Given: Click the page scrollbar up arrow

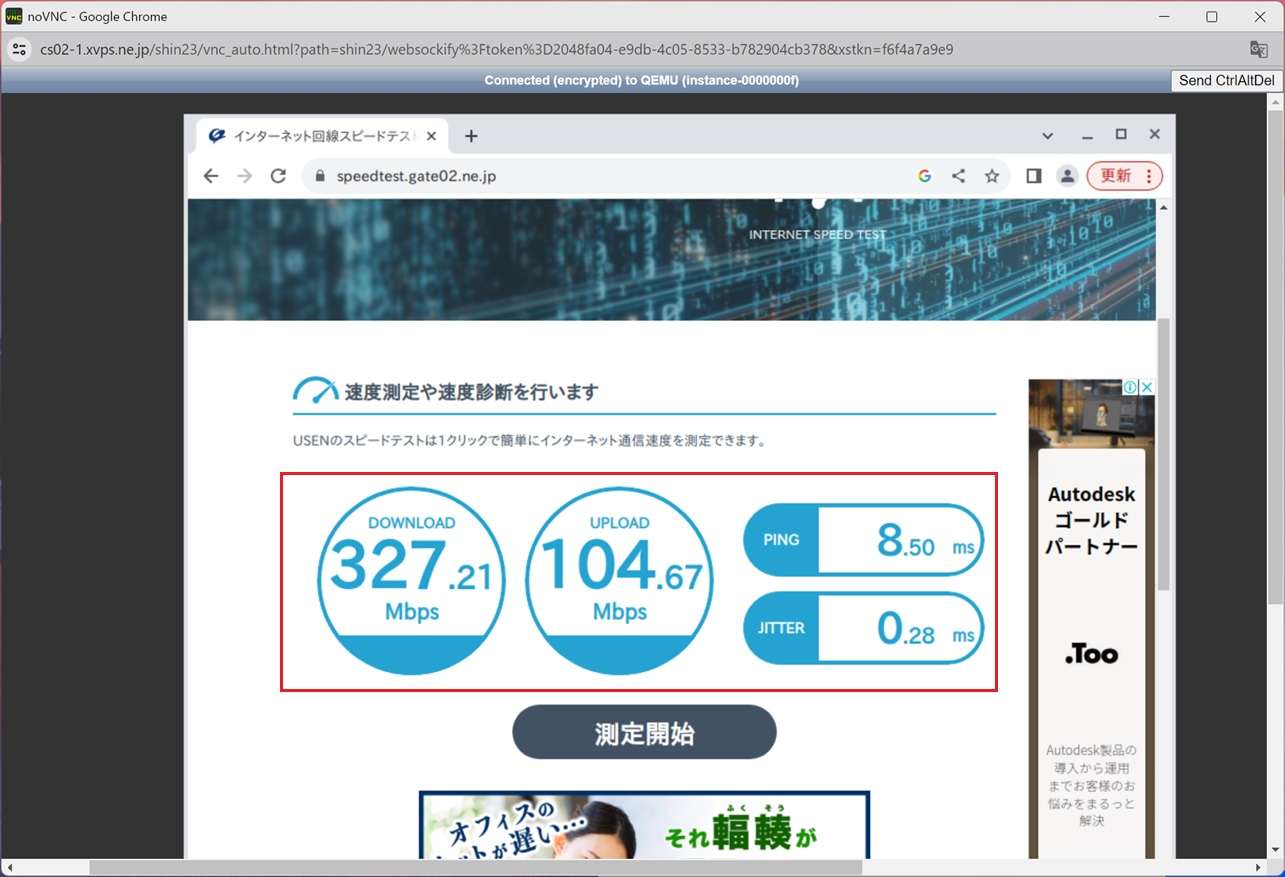Looking at the screenshot, I should (x=1163, y=206).
